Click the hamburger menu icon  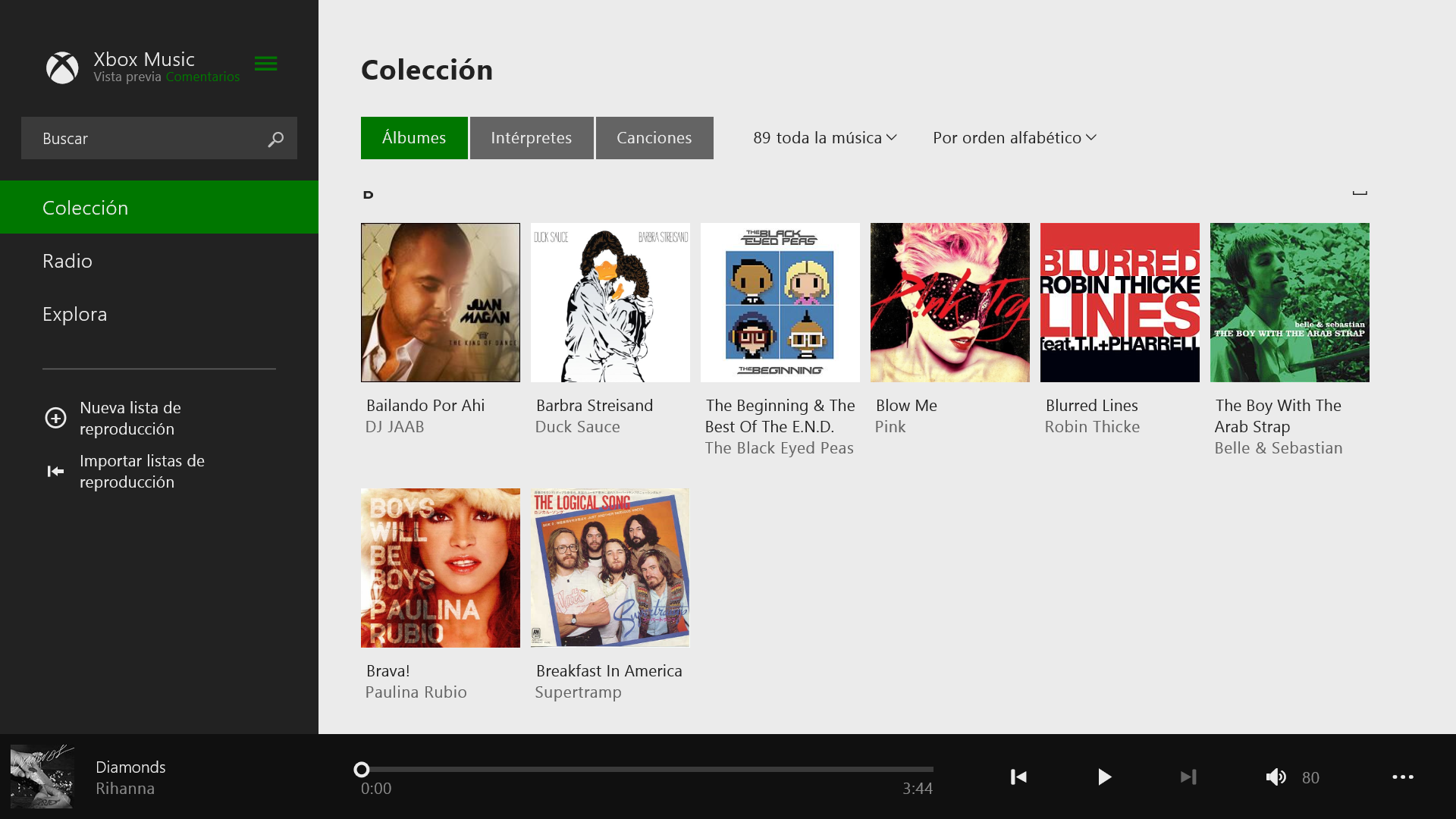click(265, 64)
